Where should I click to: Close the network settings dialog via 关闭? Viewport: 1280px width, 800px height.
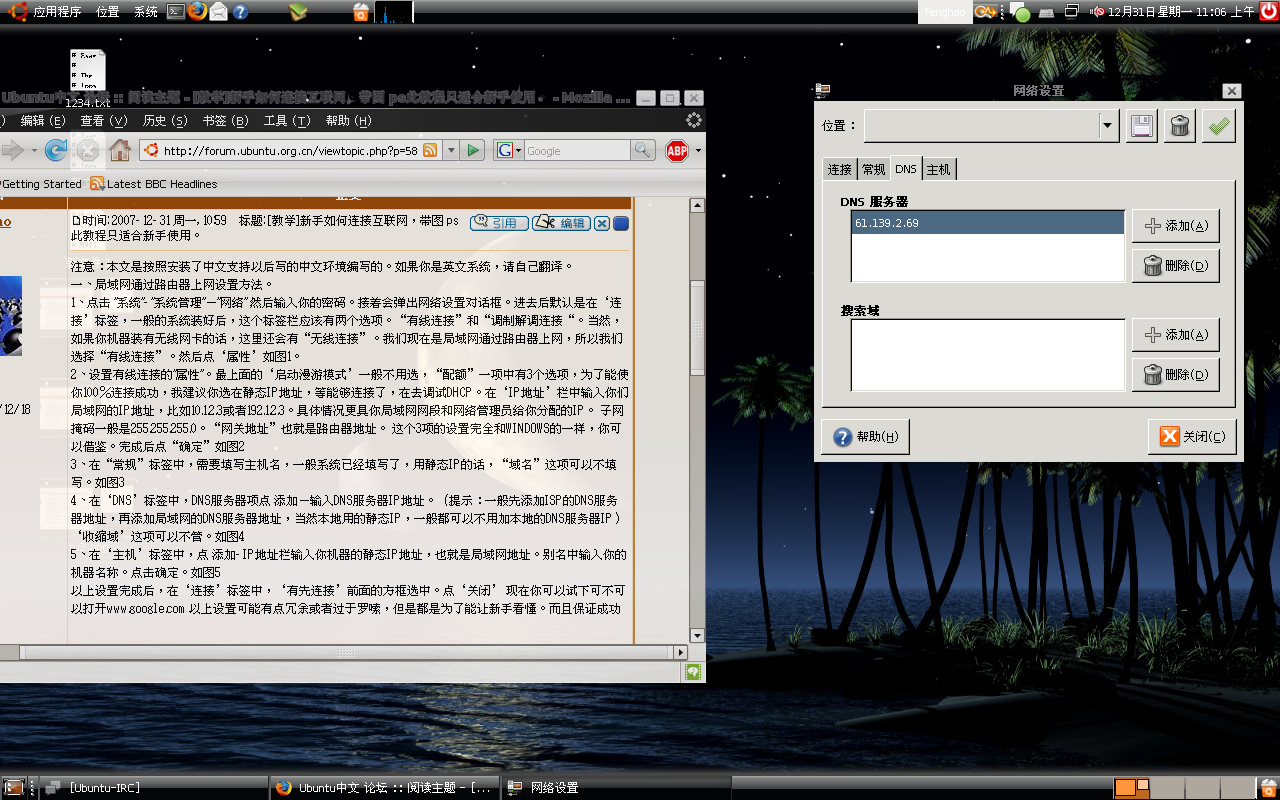click(1193, 437)
